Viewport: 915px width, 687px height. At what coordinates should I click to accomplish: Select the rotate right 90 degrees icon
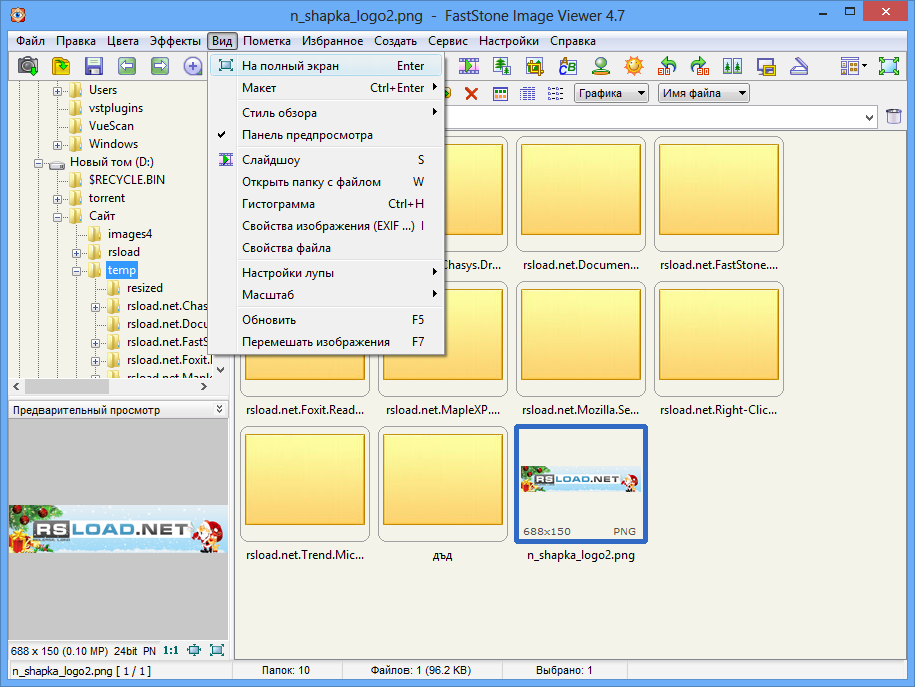click(x=699, y=65)
